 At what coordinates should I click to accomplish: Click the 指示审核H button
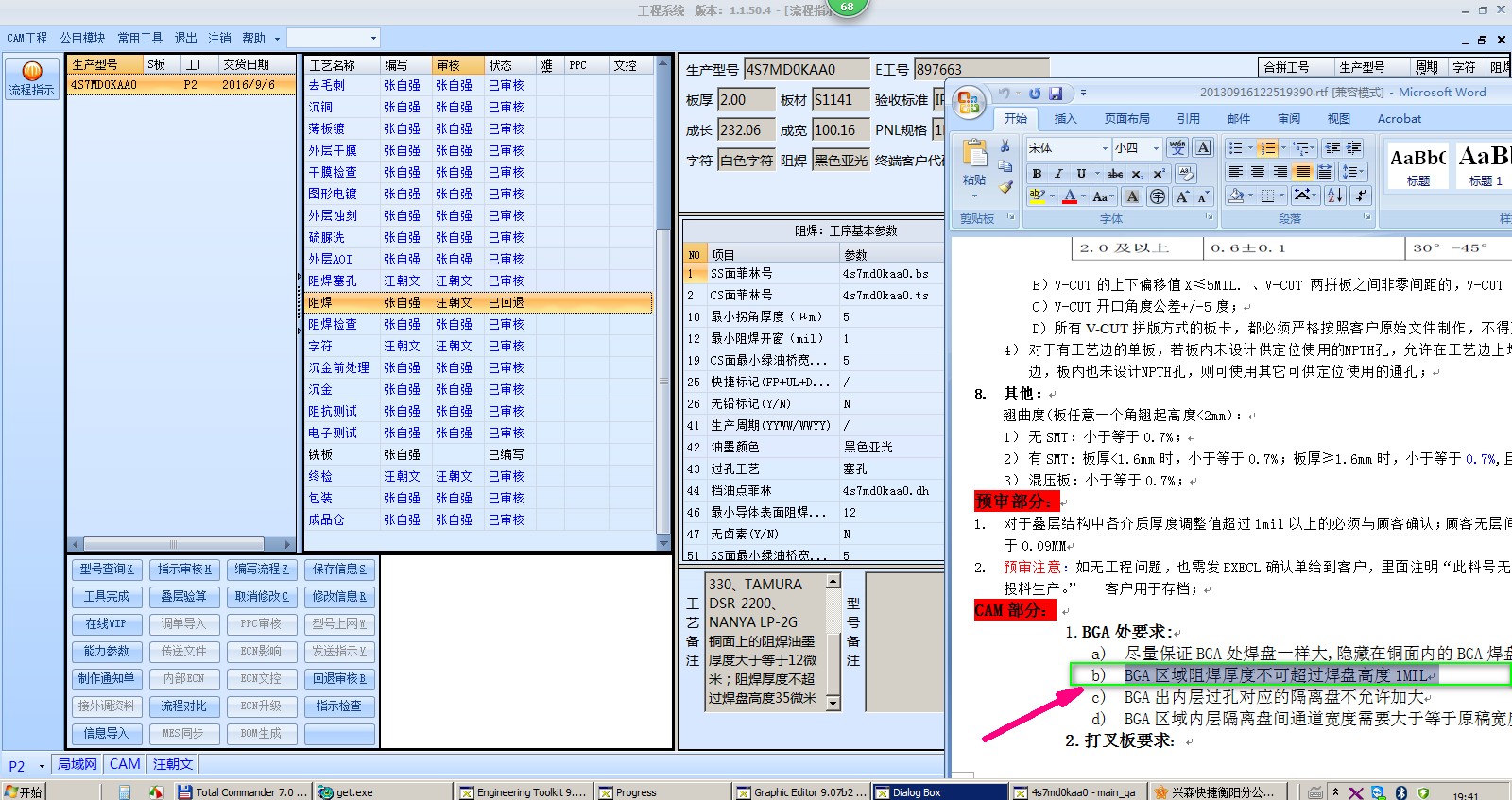[184, 570]
